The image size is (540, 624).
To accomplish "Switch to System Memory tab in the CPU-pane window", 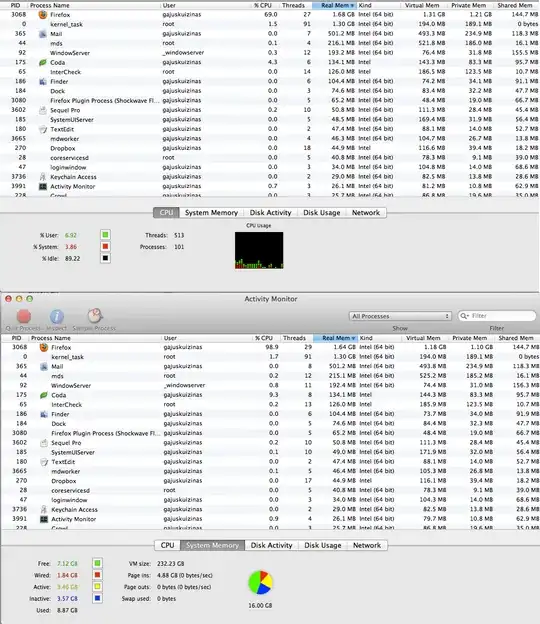I will pyautogui.click(x=211, y=213).
